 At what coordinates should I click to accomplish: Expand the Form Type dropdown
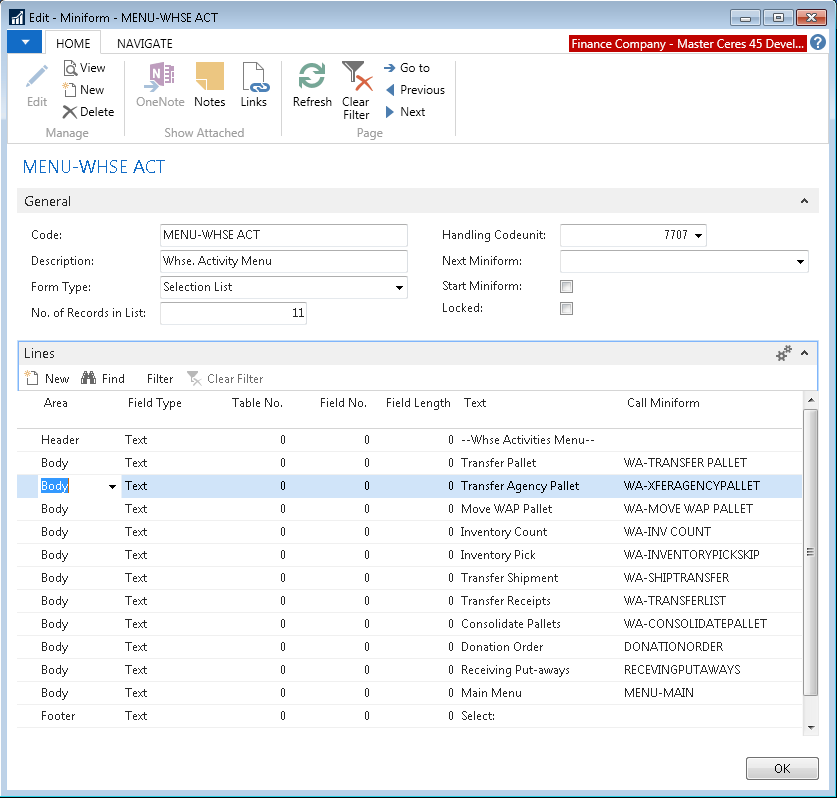pos(399,288)
